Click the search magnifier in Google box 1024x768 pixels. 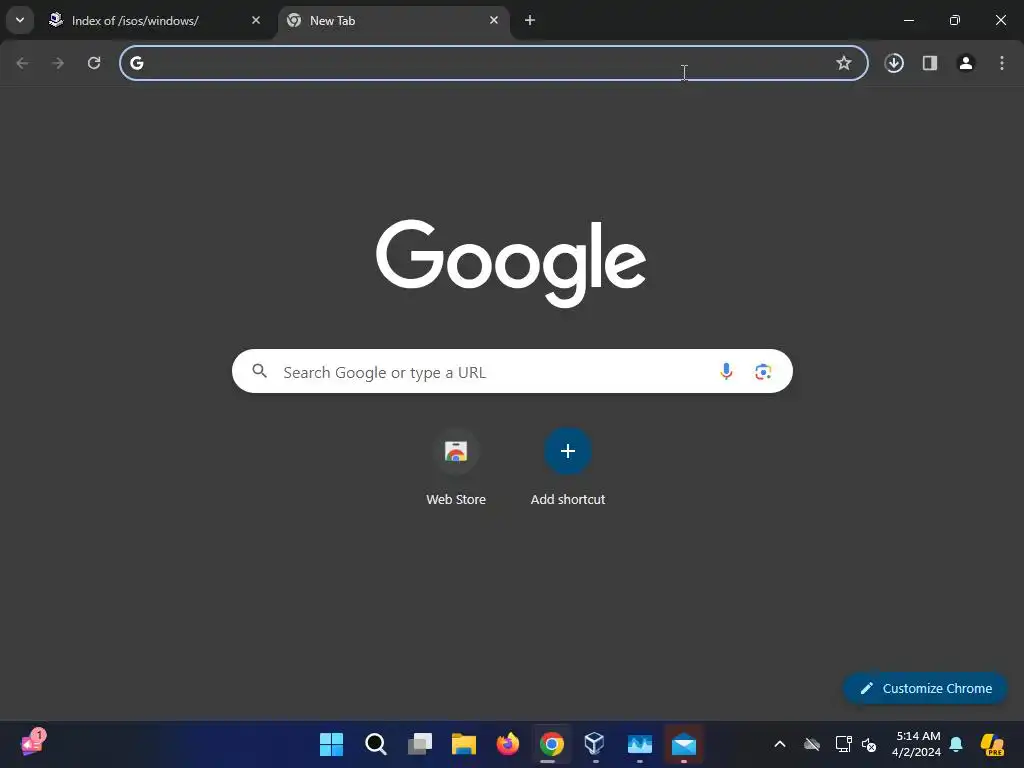pos(259,371)
